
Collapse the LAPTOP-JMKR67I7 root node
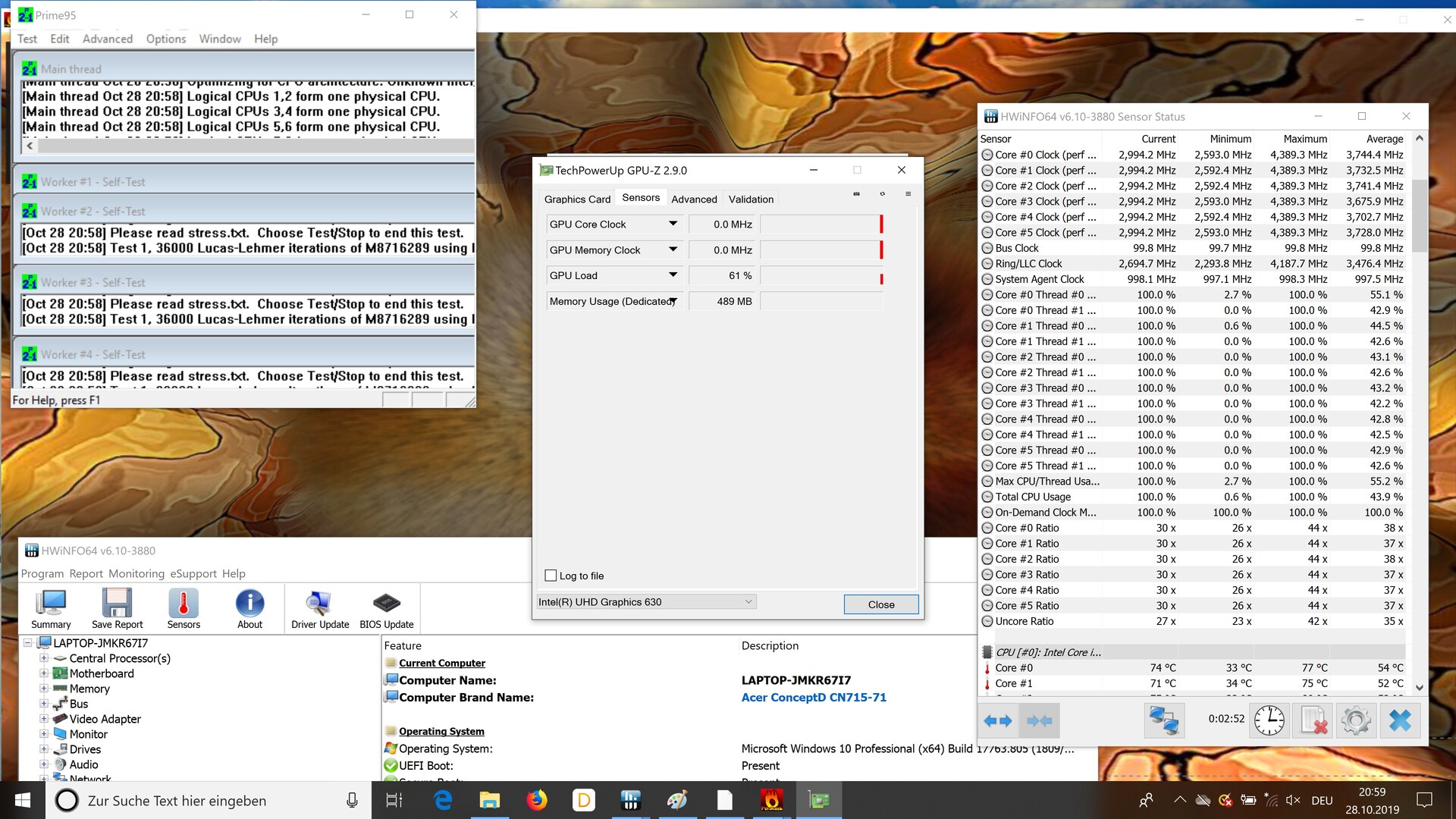[x=28, y=643]
